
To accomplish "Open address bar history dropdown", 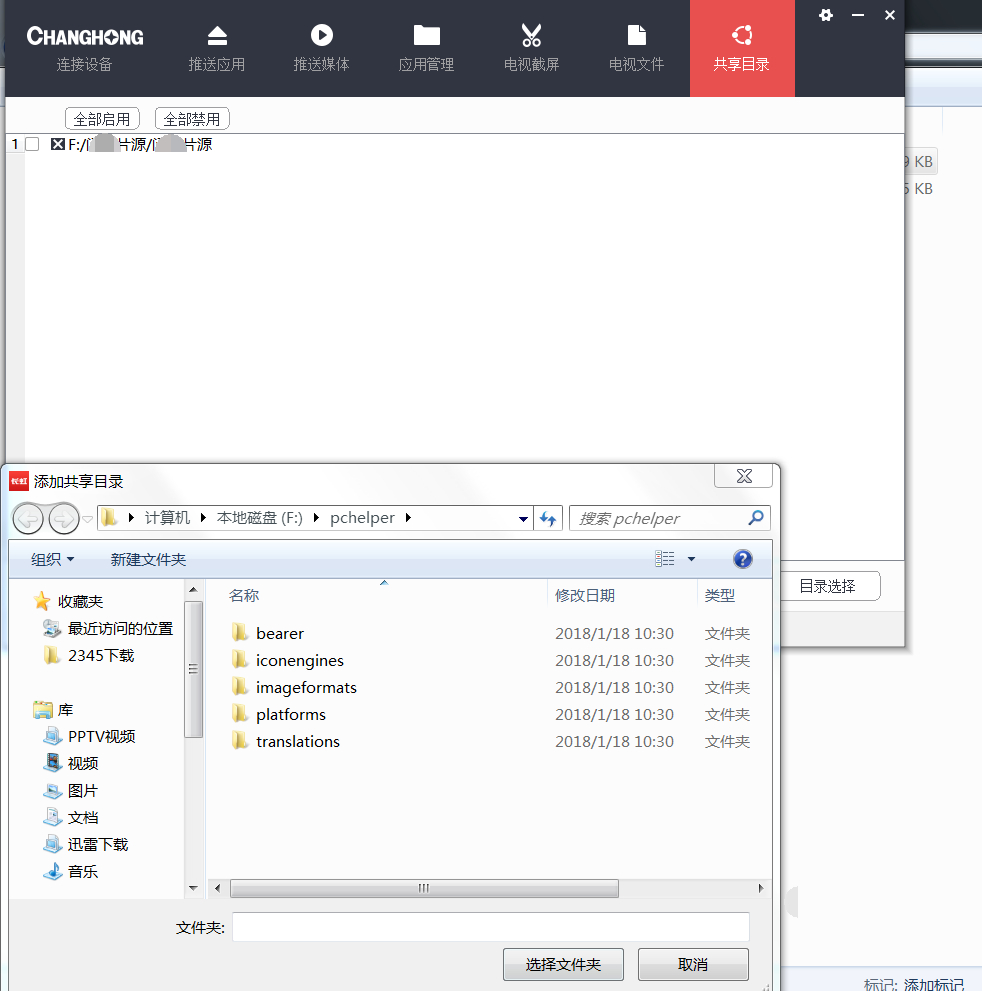I will tap(523, 519).
